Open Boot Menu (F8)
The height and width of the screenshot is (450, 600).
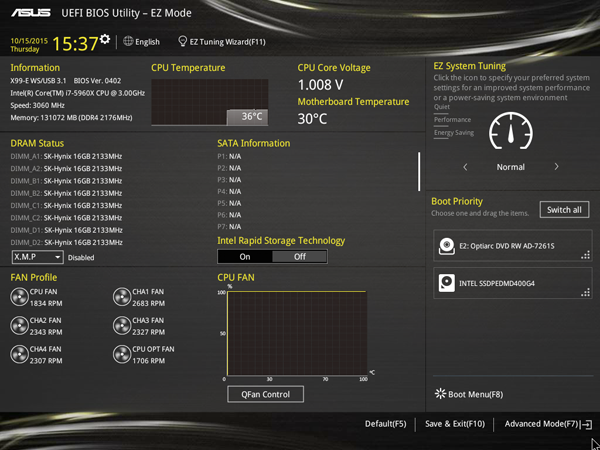tap(469, 394)
